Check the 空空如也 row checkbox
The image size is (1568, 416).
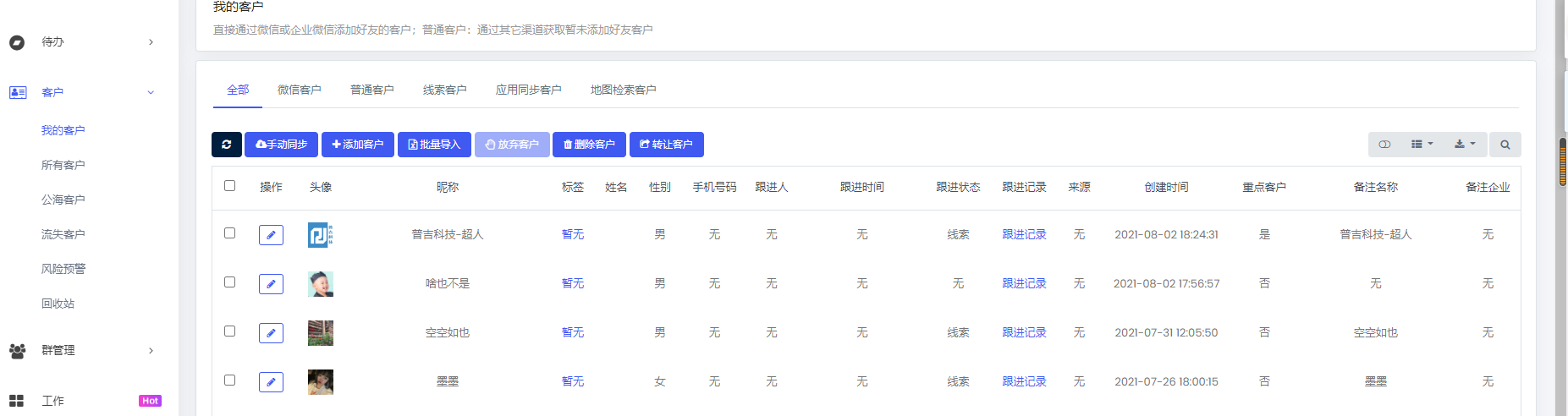click(229, 331)
